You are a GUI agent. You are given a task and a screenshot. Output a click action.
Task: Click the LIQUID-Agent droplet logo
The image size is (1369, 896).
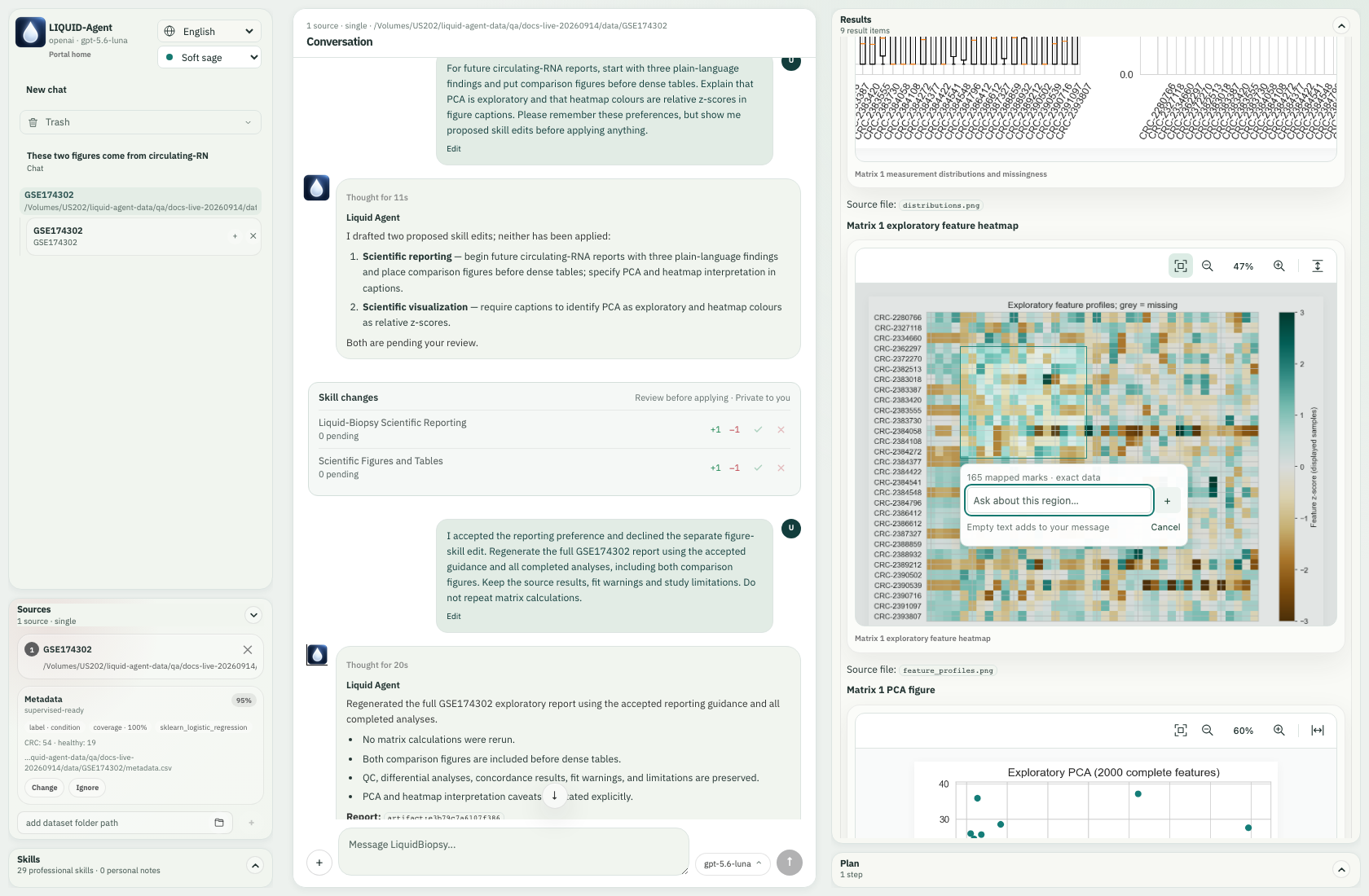point(31,33)
